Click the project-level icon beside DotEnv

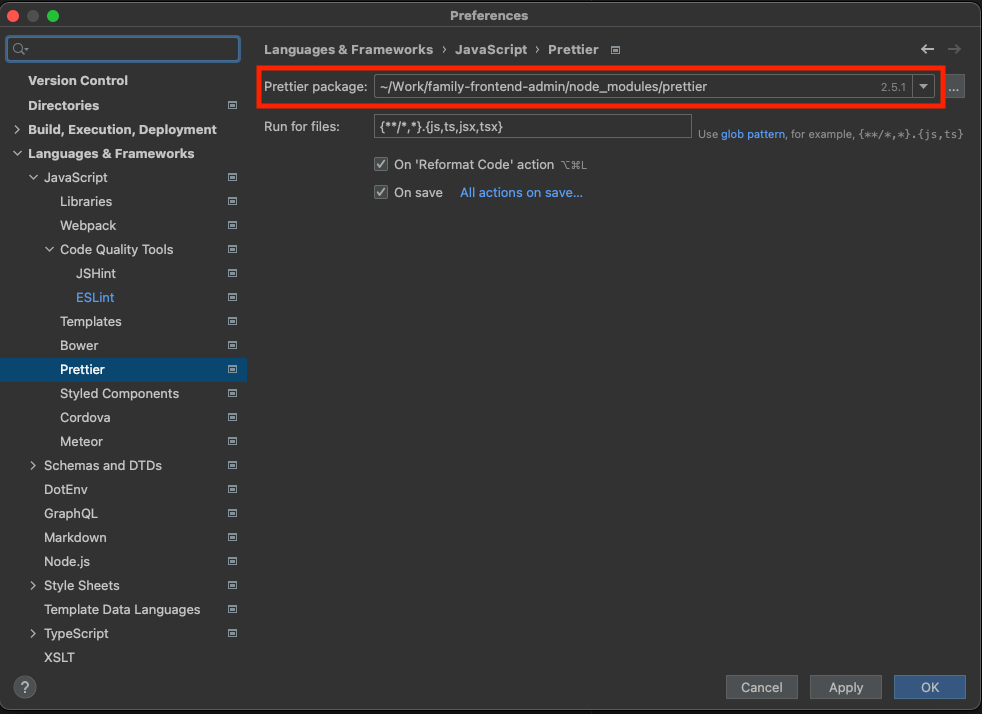click(x=232, y=489)
